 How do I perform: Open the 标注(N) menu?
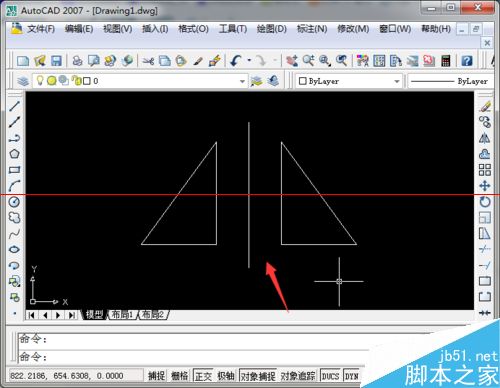point(312,29)
